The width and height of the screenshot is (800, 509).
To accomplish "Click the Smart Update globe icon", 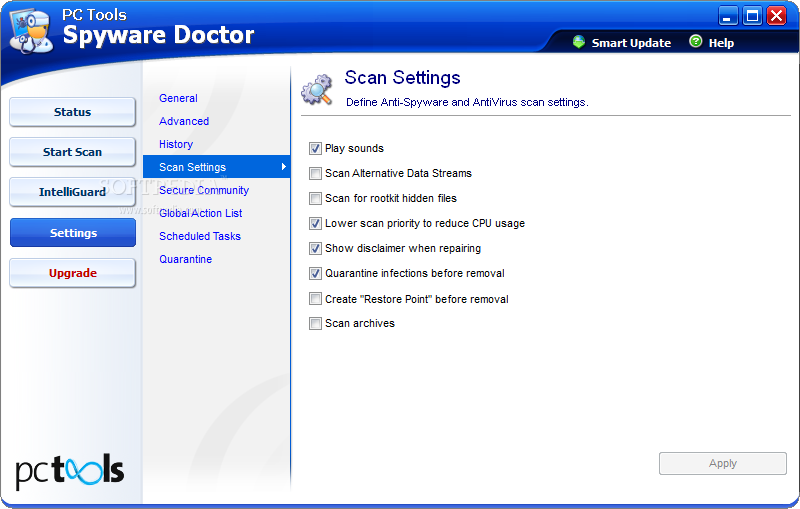I will (x=579, y=42).
